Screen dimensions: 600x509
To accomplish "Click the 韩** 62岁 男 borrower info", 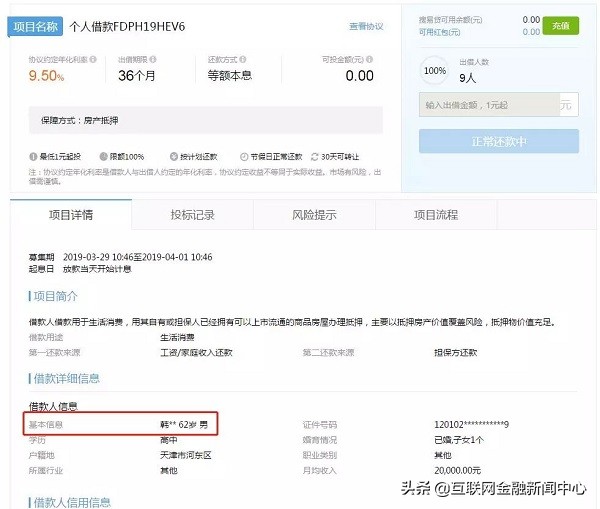I will coord(184,425).
